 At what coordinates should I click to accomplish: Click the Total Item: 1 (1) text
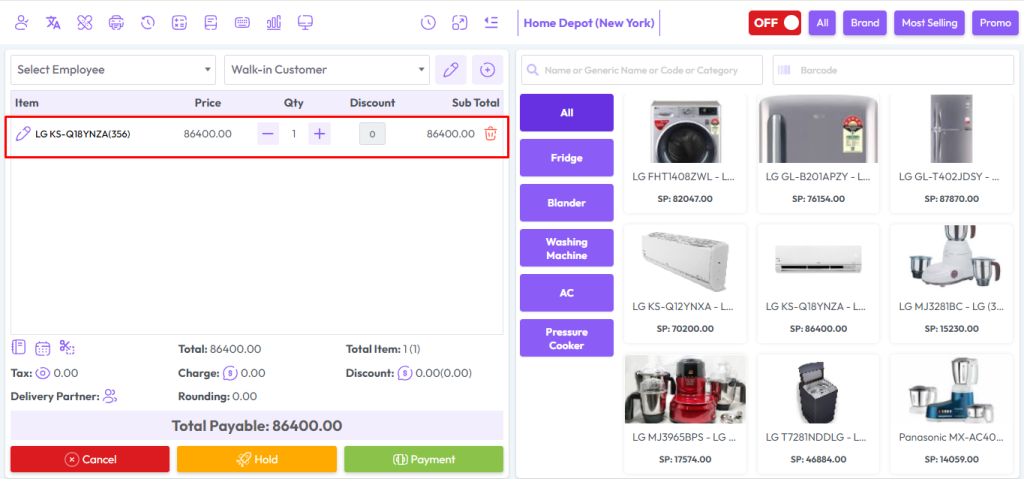click(x=383, y=350)
